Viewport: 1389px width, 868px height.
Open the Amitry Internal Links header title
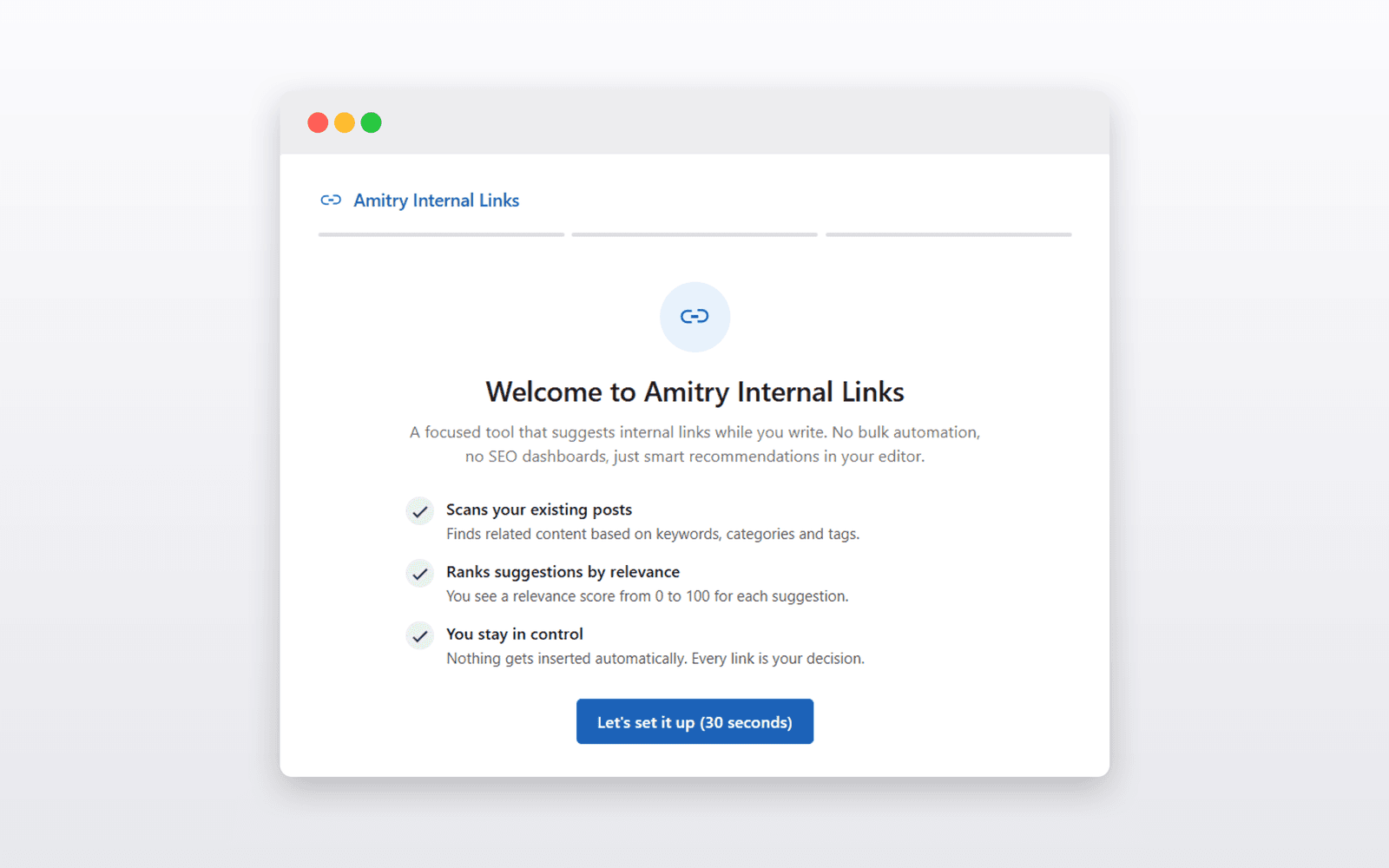[437, 201]
